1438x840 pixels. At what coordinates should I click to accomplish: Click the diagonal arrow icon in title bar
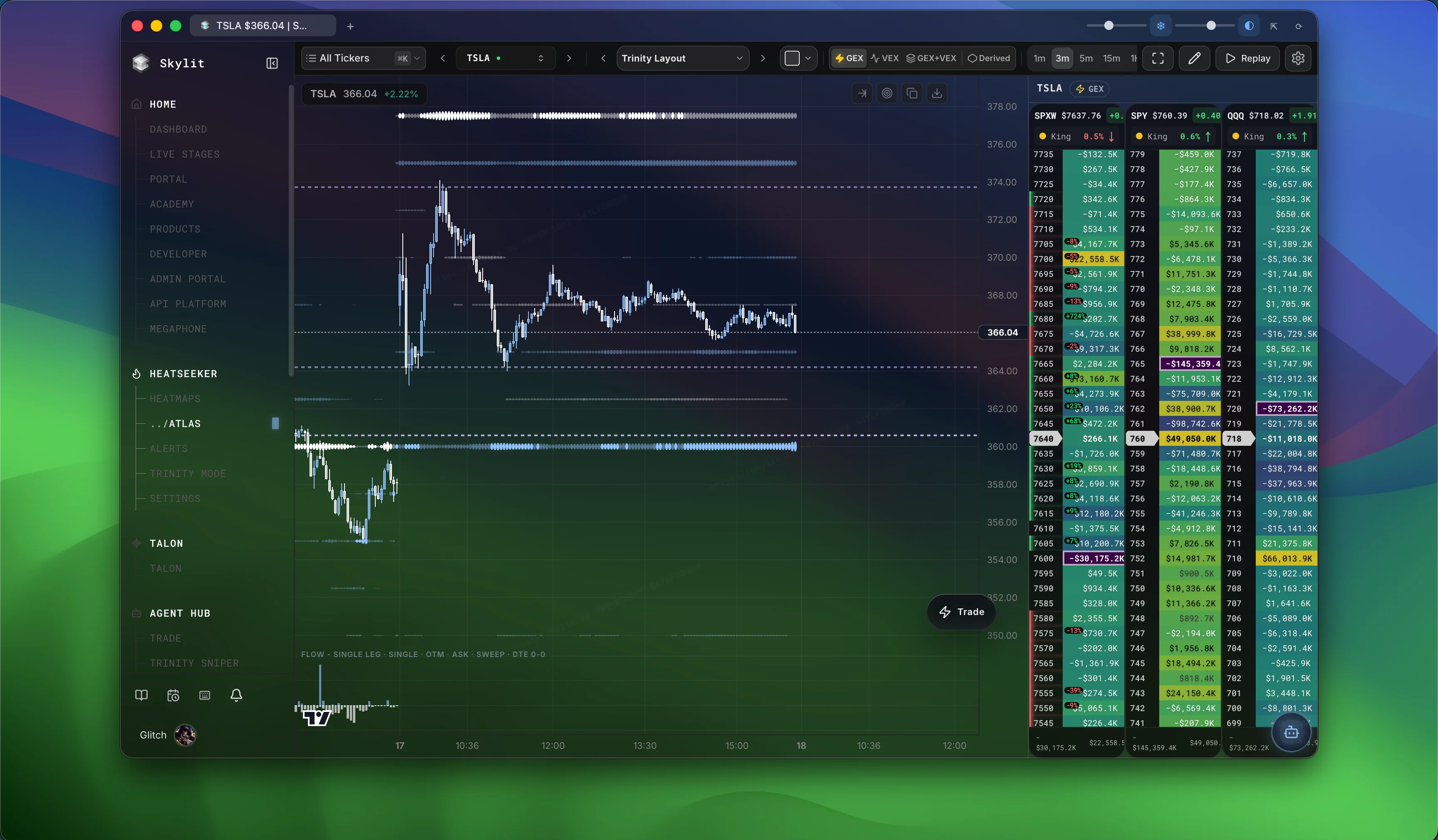point(1274,26)
